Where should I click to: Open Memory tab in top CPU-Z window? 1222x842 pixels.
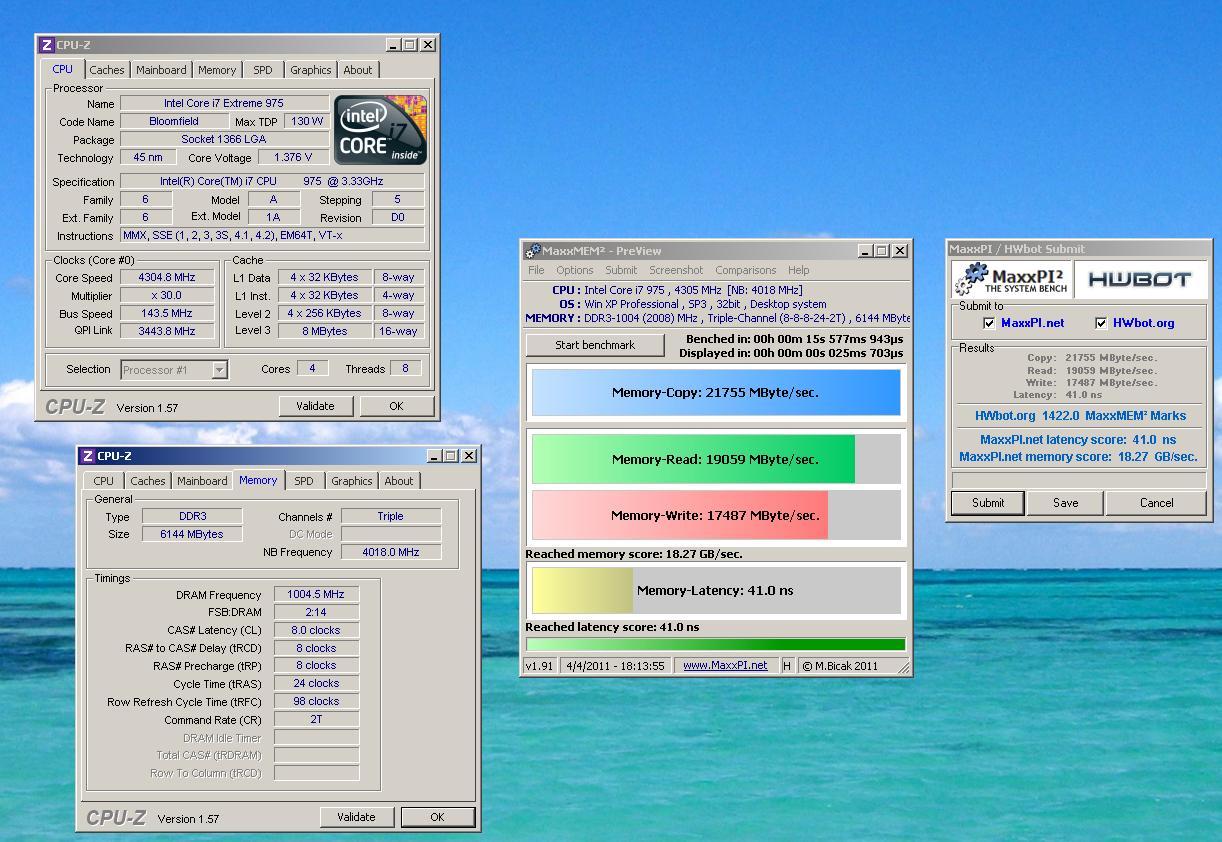(x=217, y=70)
